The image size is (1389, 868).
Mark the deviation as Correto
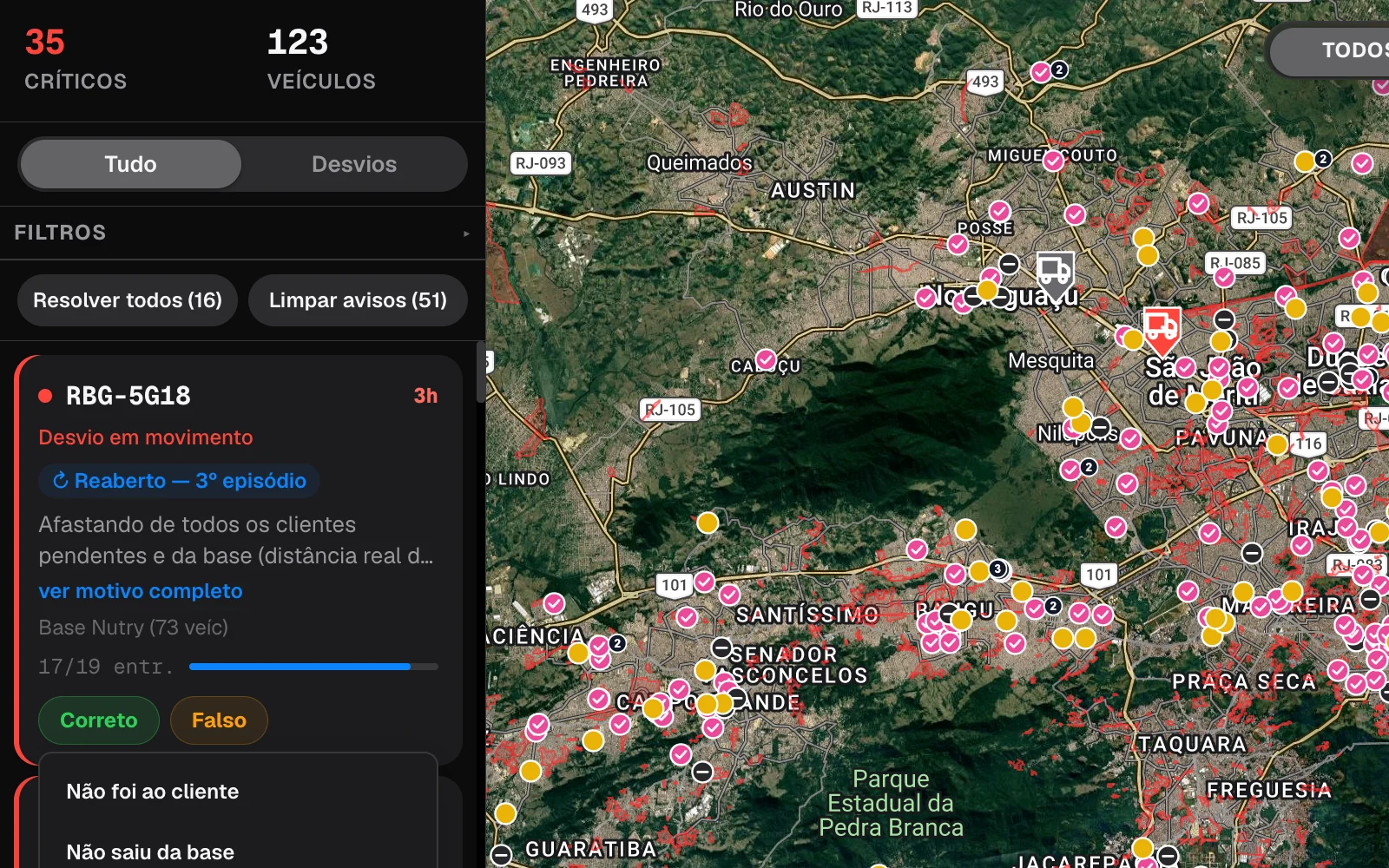click(x=99, y=720)
